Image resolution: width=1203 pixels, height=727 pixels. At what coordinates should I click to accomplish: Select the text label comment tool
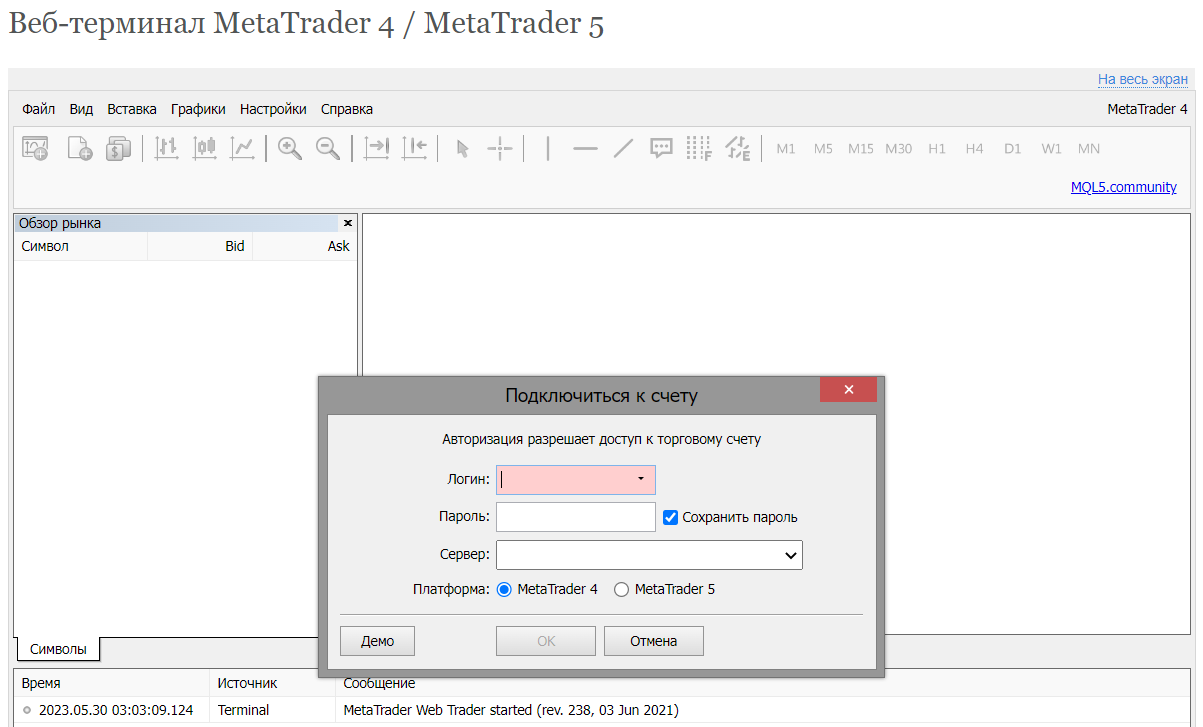(661, 148)
